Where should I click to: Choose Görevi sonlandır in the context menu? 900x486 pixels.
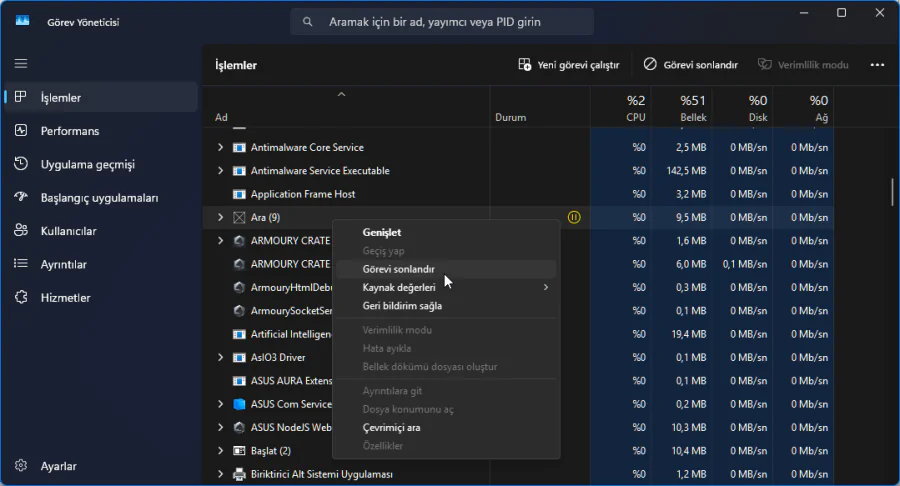446,269
